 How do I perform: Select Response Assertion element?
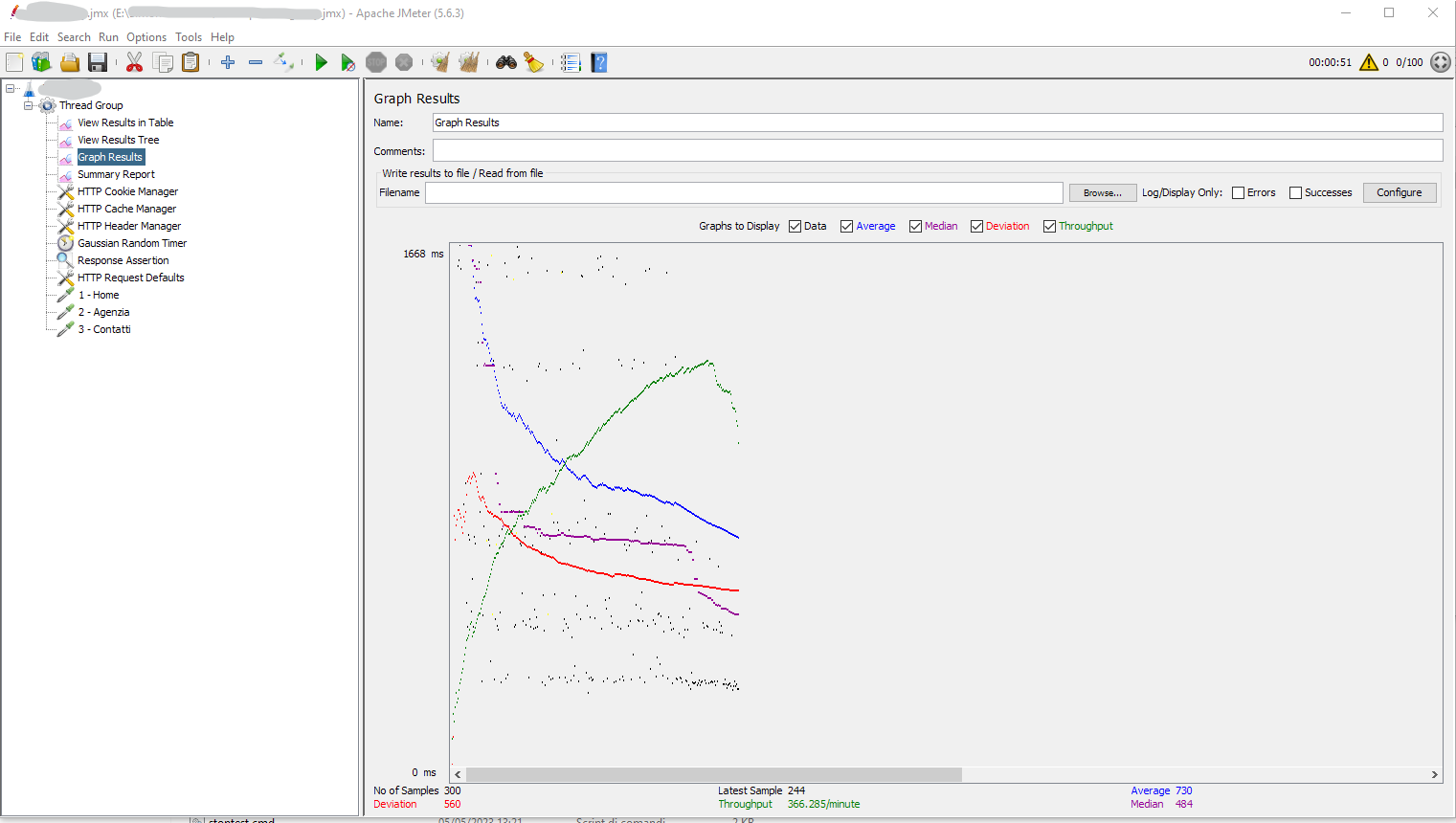[123, 260]
